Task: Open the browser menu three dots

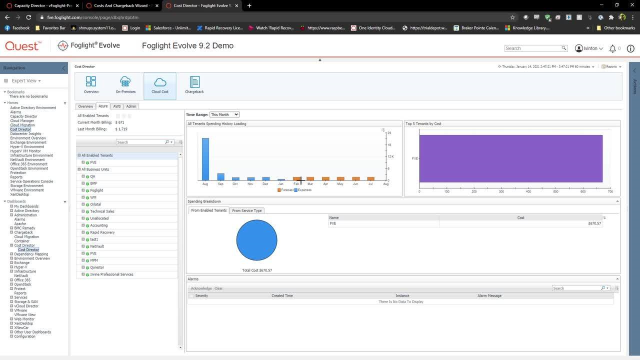Action: pyautogui.click(x=633, y=18)
